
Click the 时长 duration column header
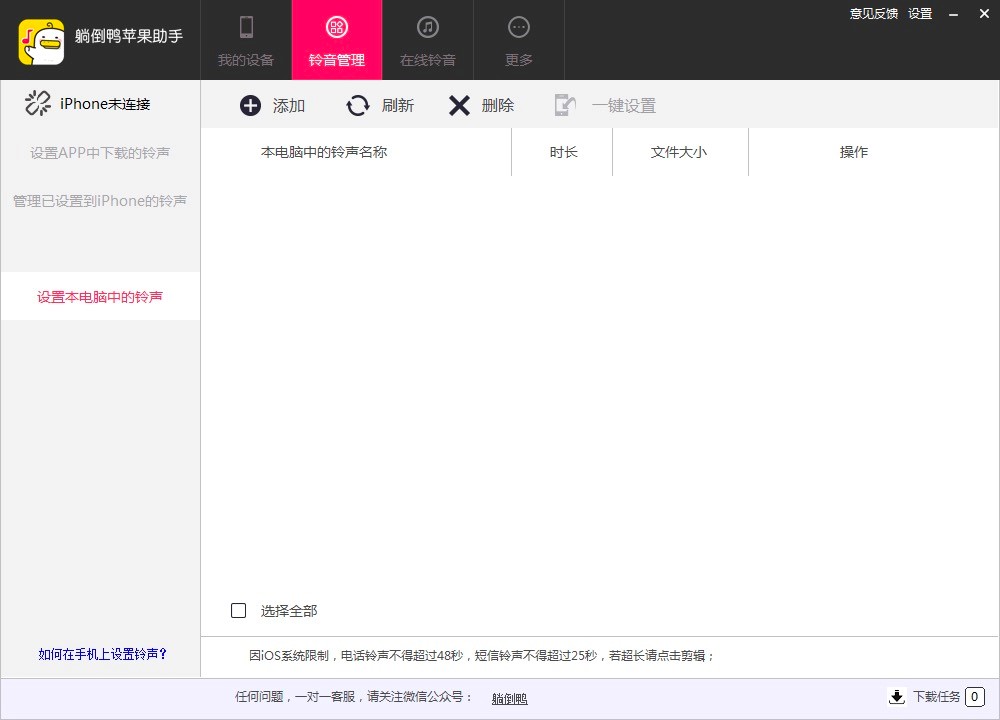563,152
